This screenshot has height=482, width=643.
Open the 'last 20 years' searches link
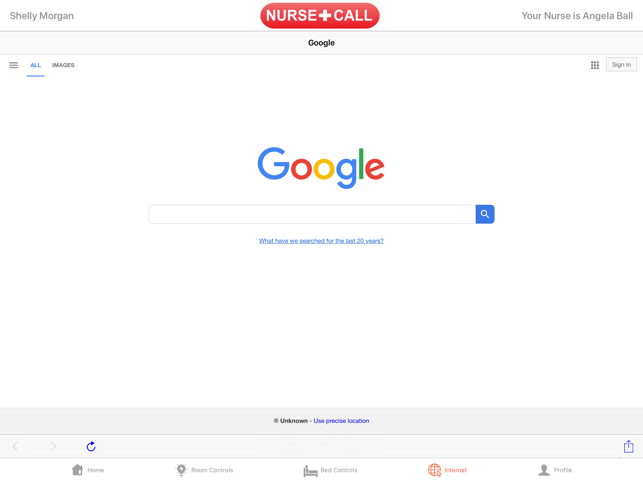click(321, 241)
